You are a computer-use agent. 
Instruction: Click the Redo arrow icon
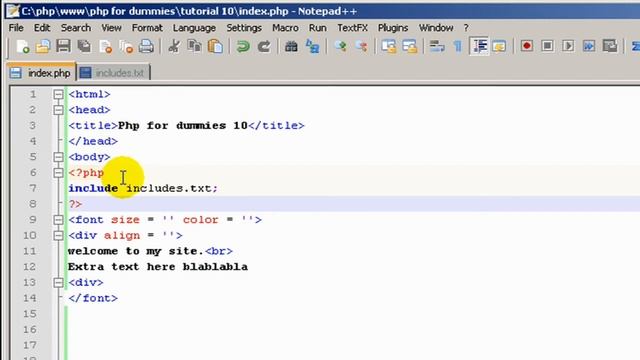pyautogui.click(x=264, y=47)
